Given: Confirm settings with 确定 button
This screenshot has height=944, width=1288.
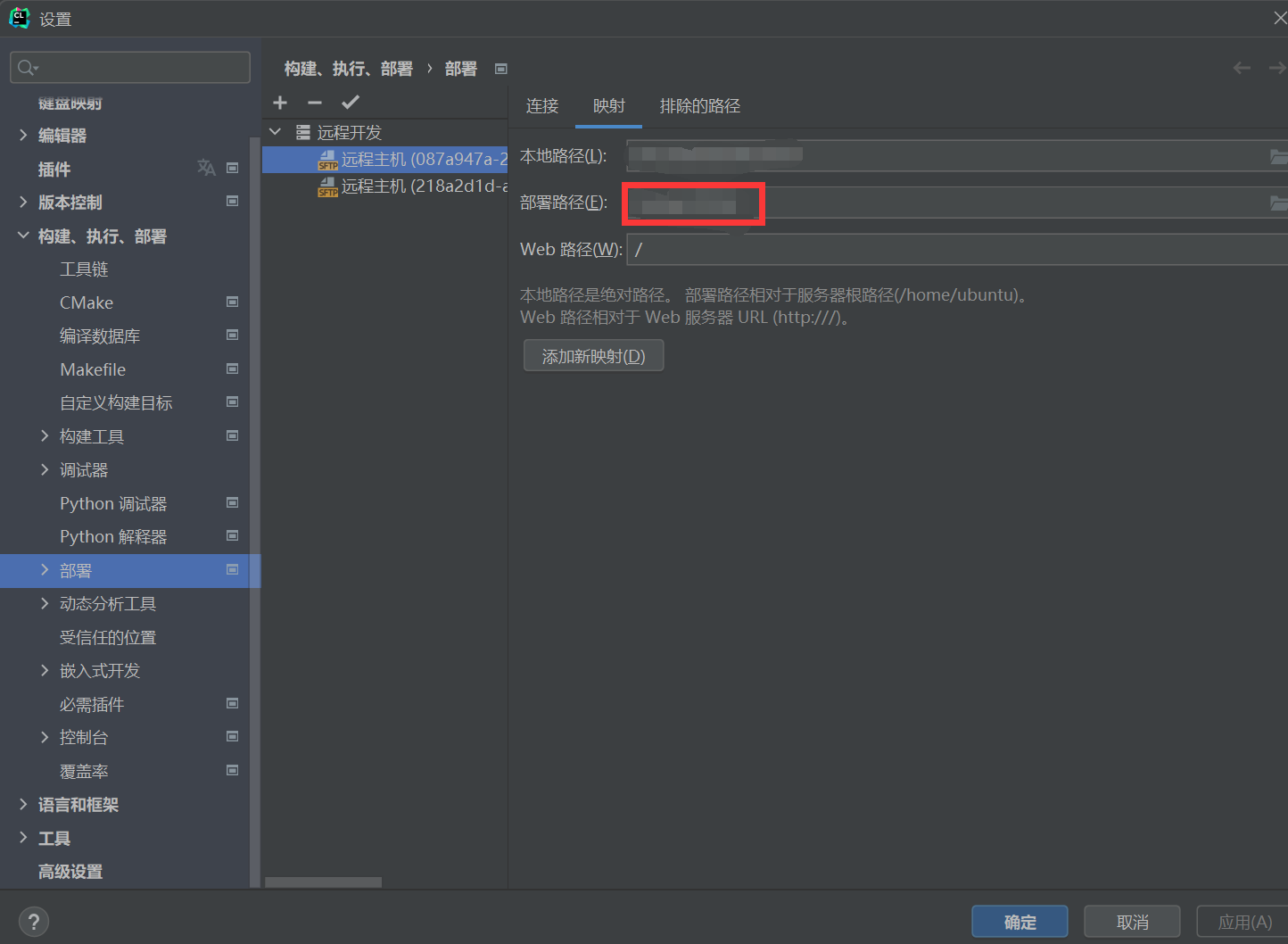Looking at the screenshot, I should click(1020, 922).
